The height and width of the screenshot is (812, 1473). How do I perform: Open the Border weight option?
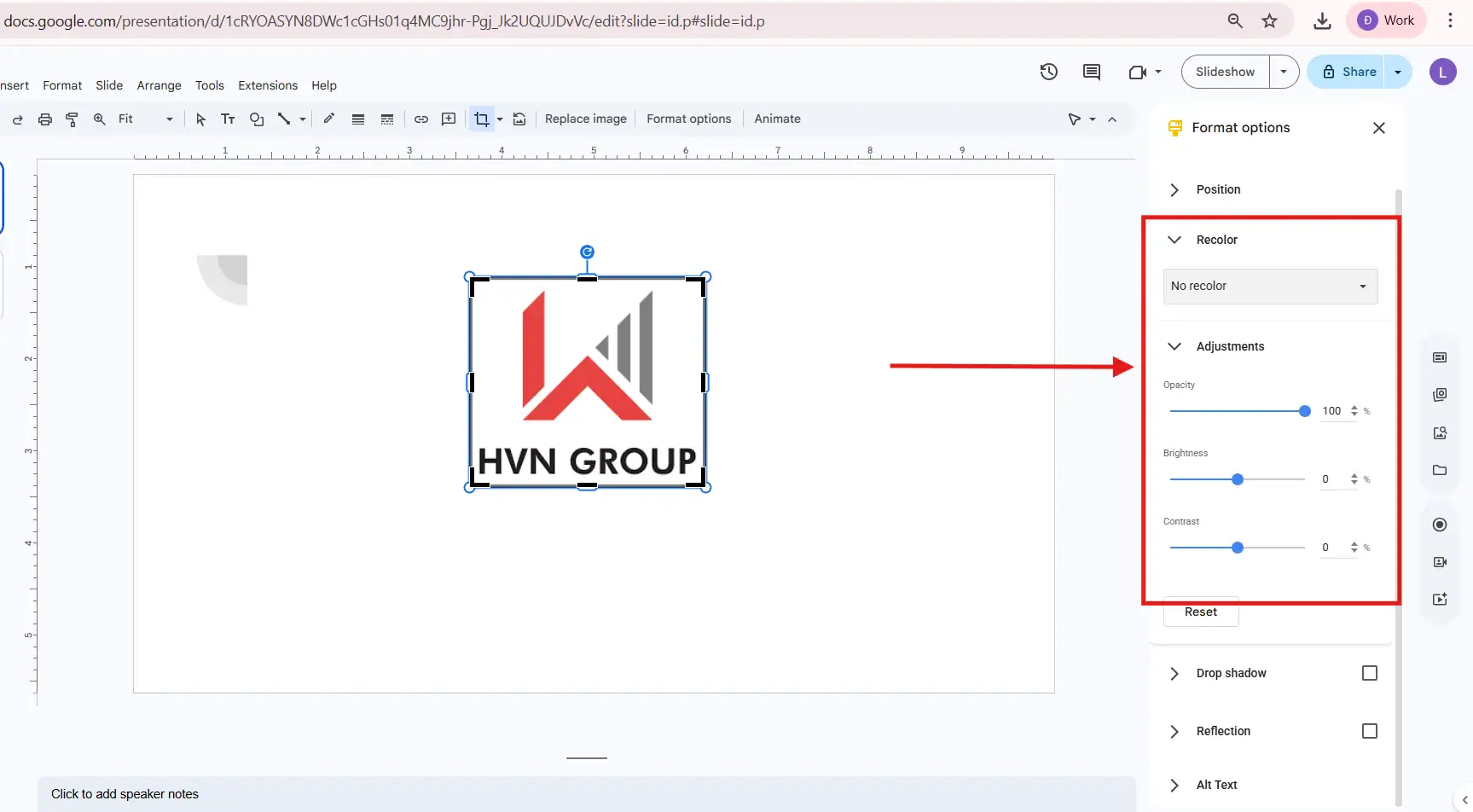coord(358,119)
